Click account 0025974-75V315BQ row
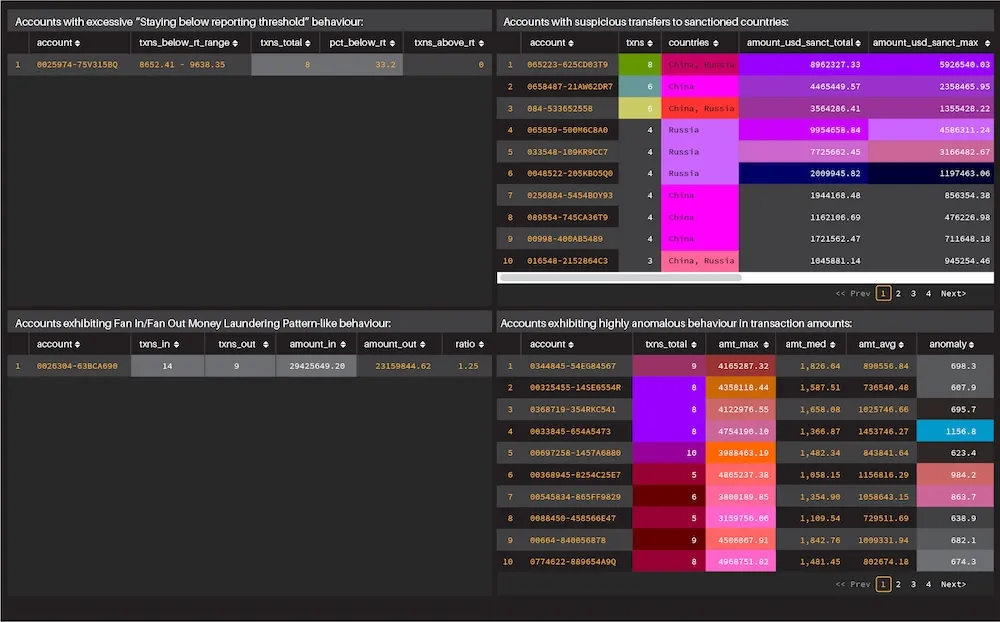 249,64
